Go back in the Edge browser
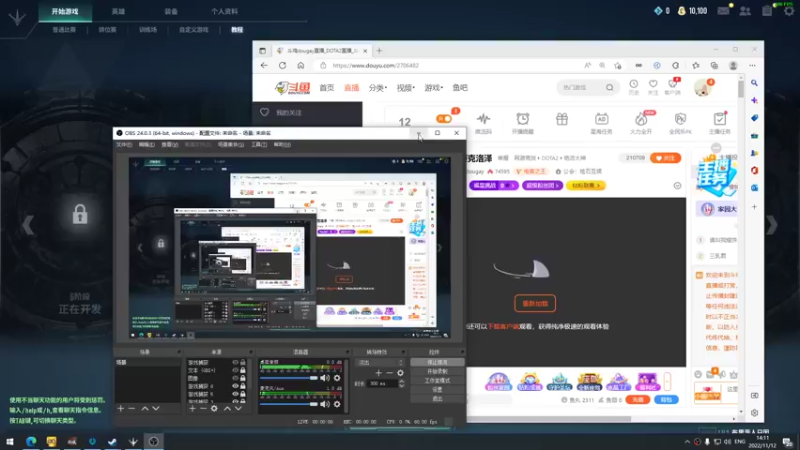Viewport: 800px width, 450px height. coord(264,65)
